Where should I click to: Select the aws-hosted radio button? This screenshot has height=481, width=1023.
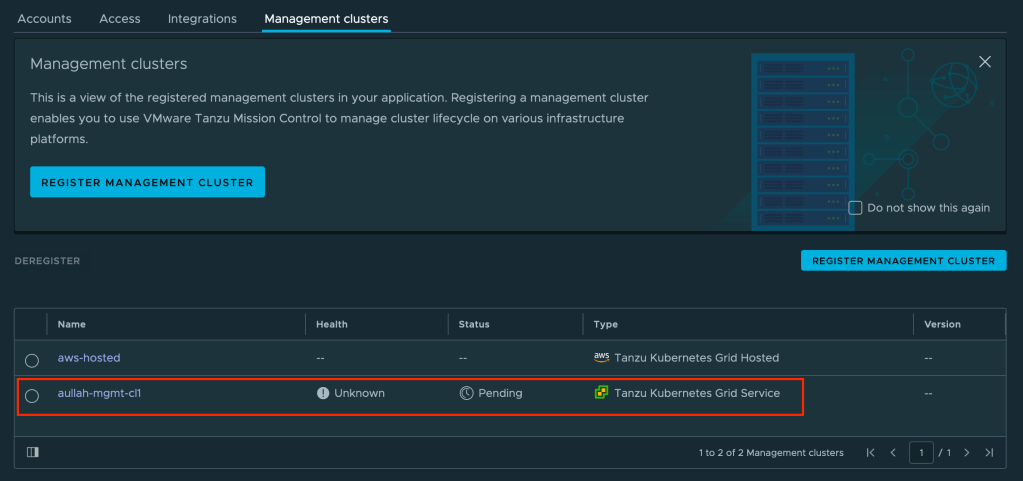point(32,360)
